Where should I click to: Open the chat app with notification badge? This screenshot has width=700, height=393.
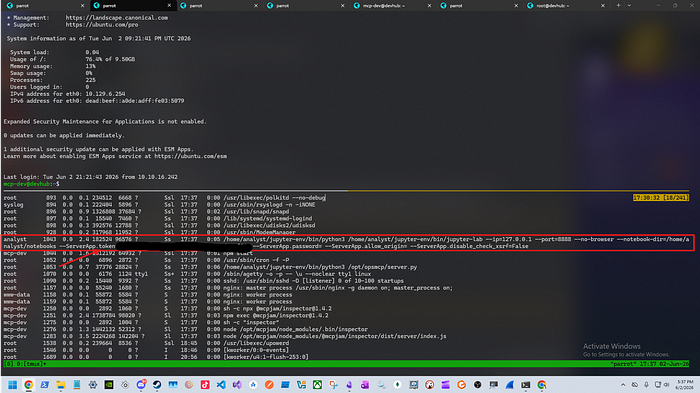tap(141, 385)
